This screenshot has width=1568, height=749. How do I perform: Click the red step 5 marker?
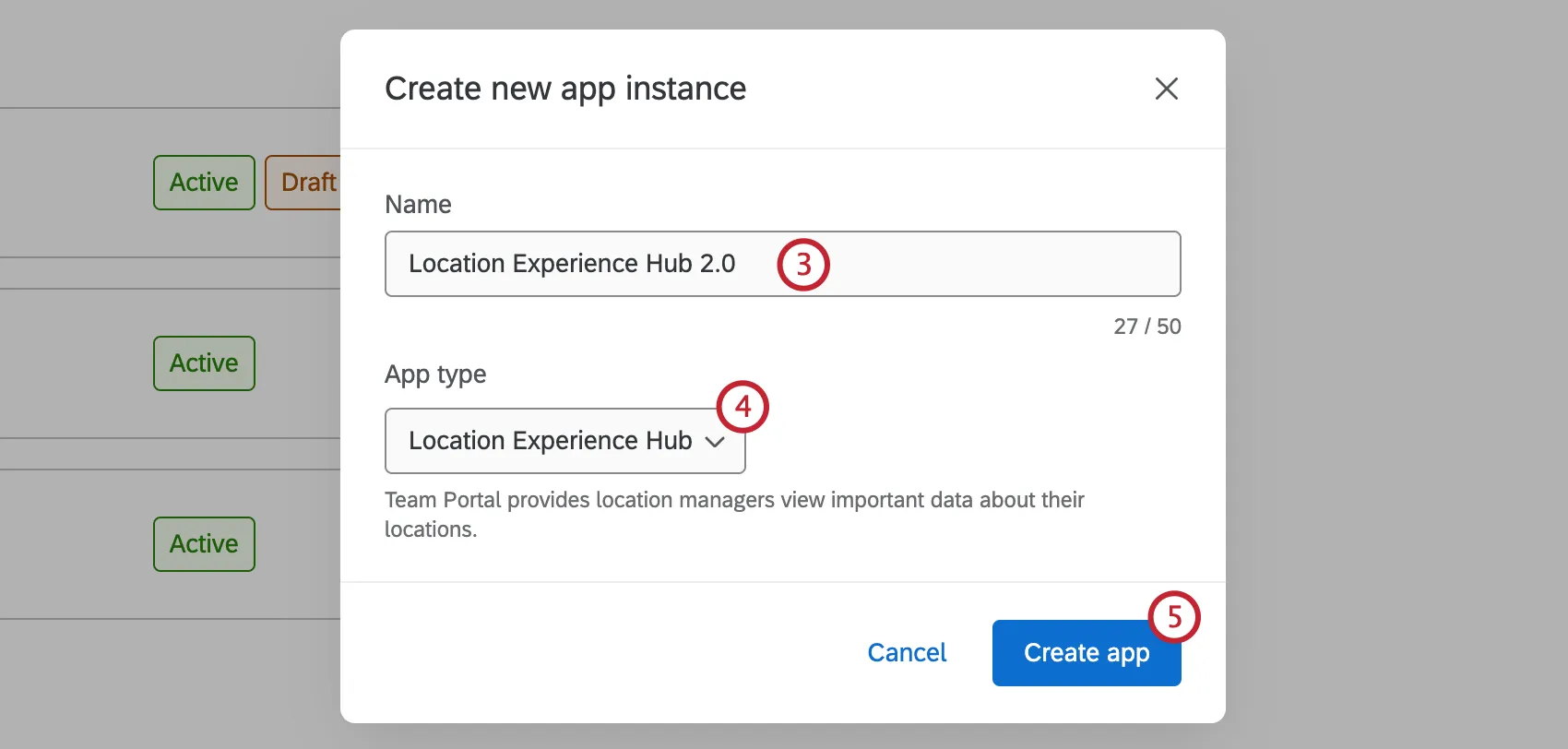point(1174,617)
